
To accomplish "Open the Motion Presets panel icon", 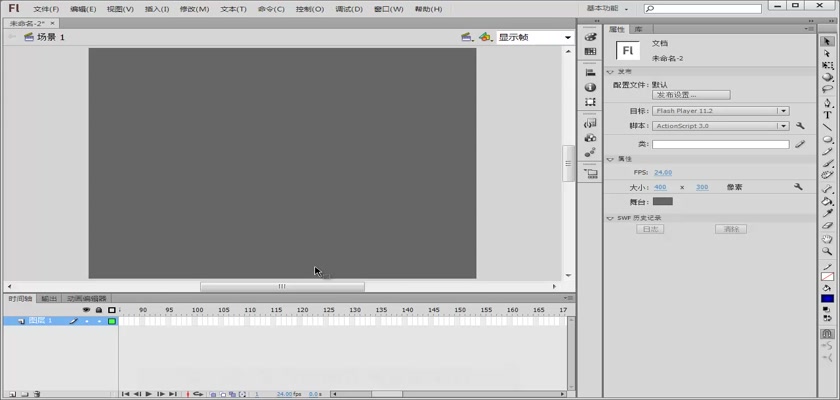I will click(x=590, y=153).
